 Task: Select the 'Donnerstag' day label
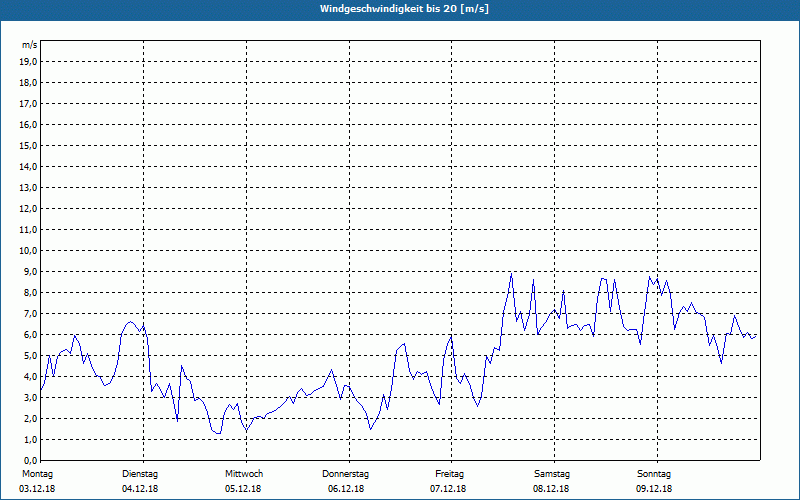pos(345,474)
